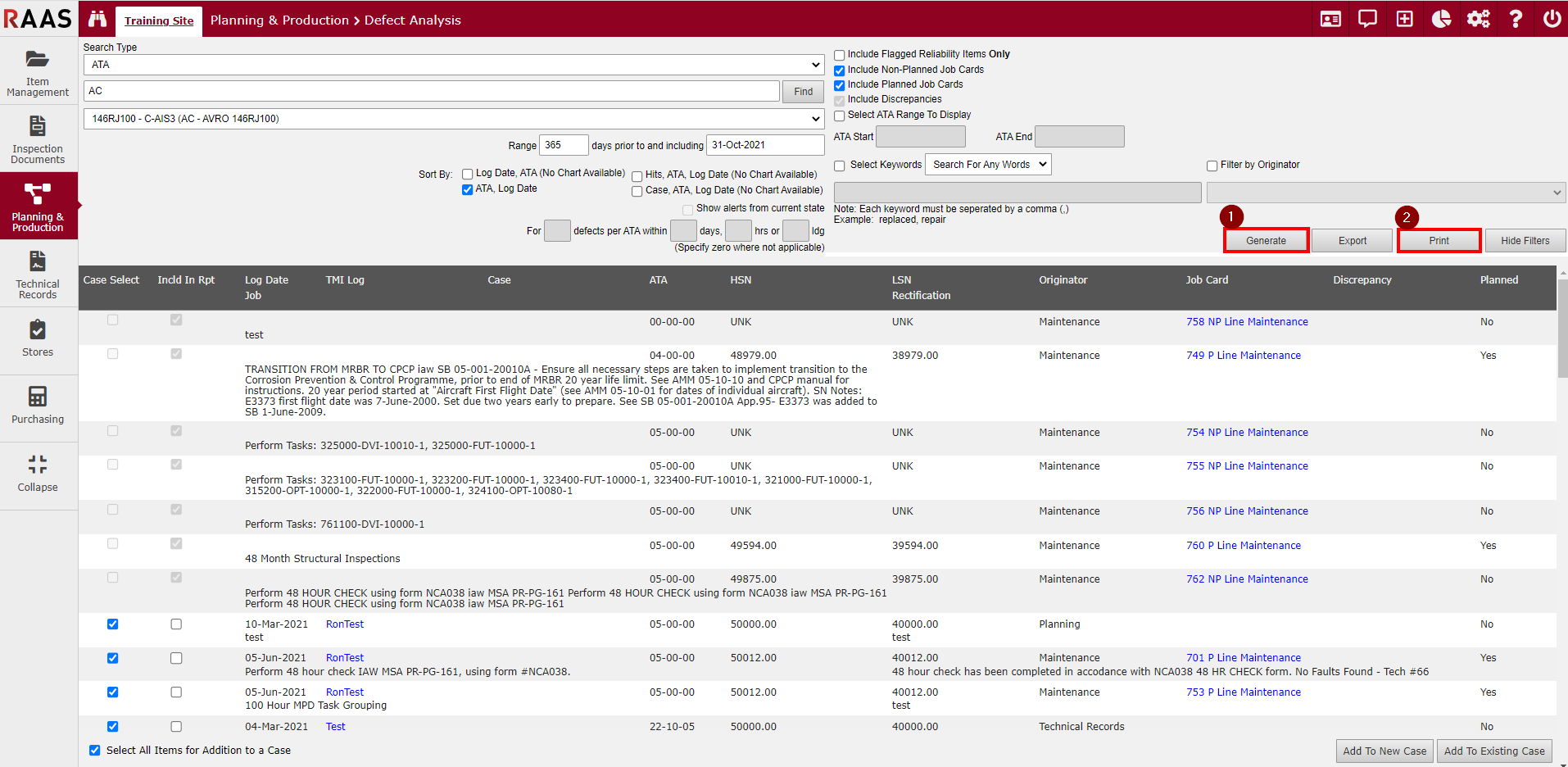Open the Search For Any Words dropdown
This screenshot has width=1568, height=767.
(x=988, y=165)
